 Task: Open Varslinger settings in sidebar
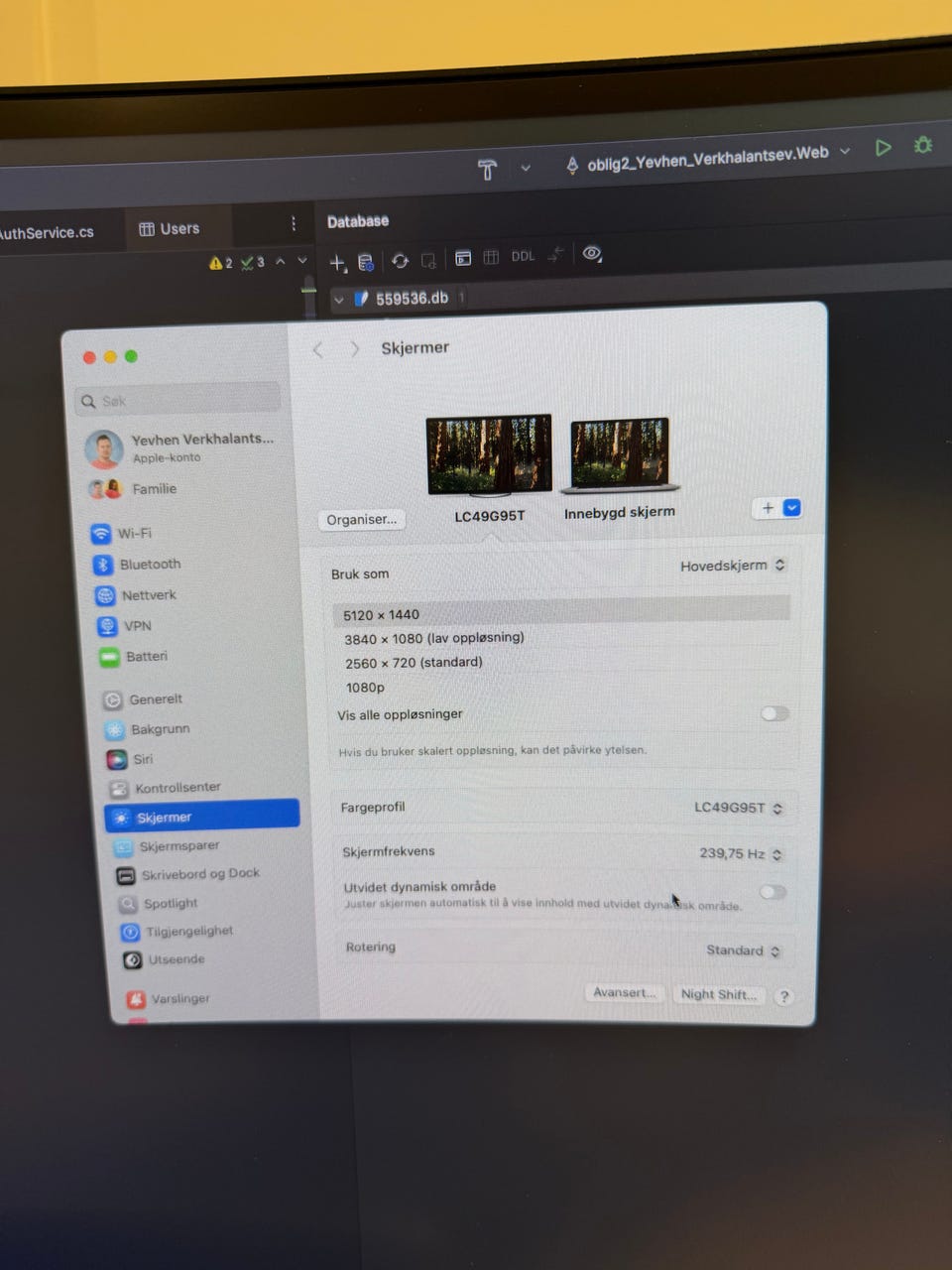(x=169, y=998)
